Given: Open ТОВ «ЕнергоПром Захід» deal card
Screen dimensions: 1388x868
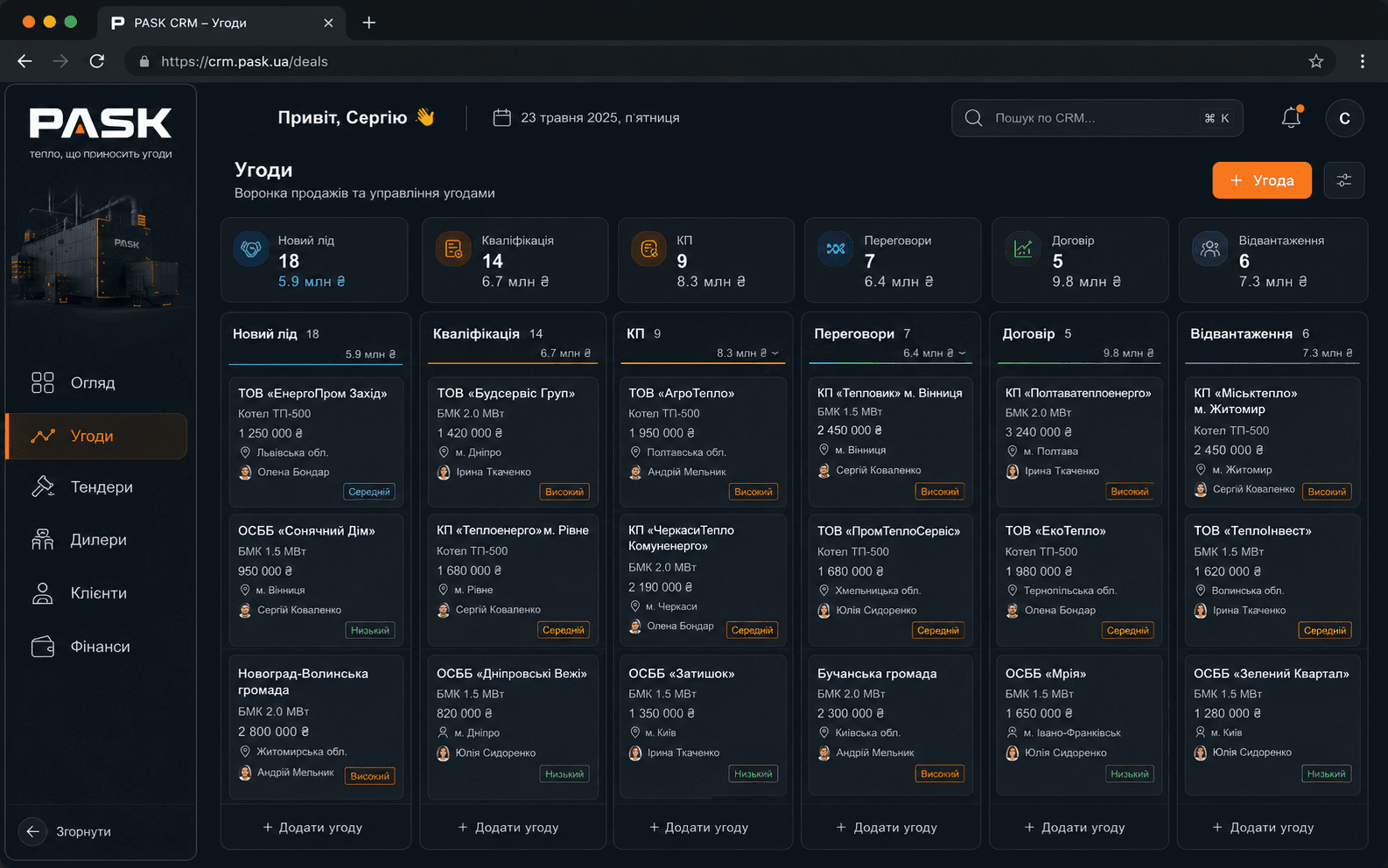Looking at the screenshot, I should (316, 442).
